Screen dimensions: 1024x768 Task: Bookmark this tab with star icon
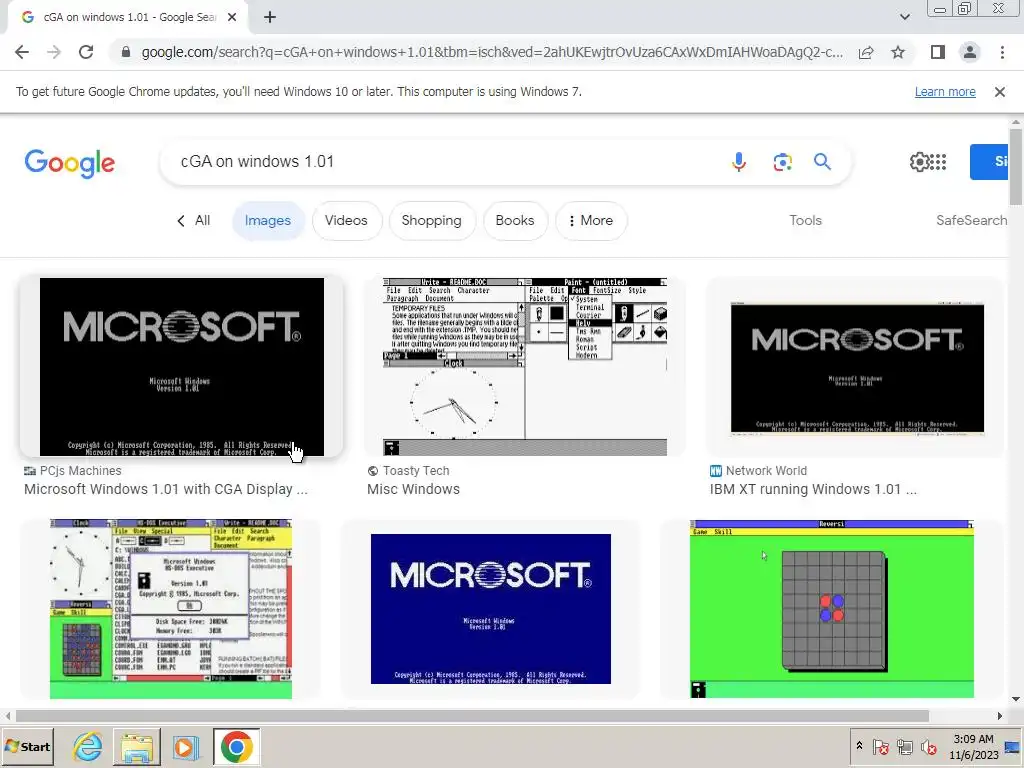point(898,52)
